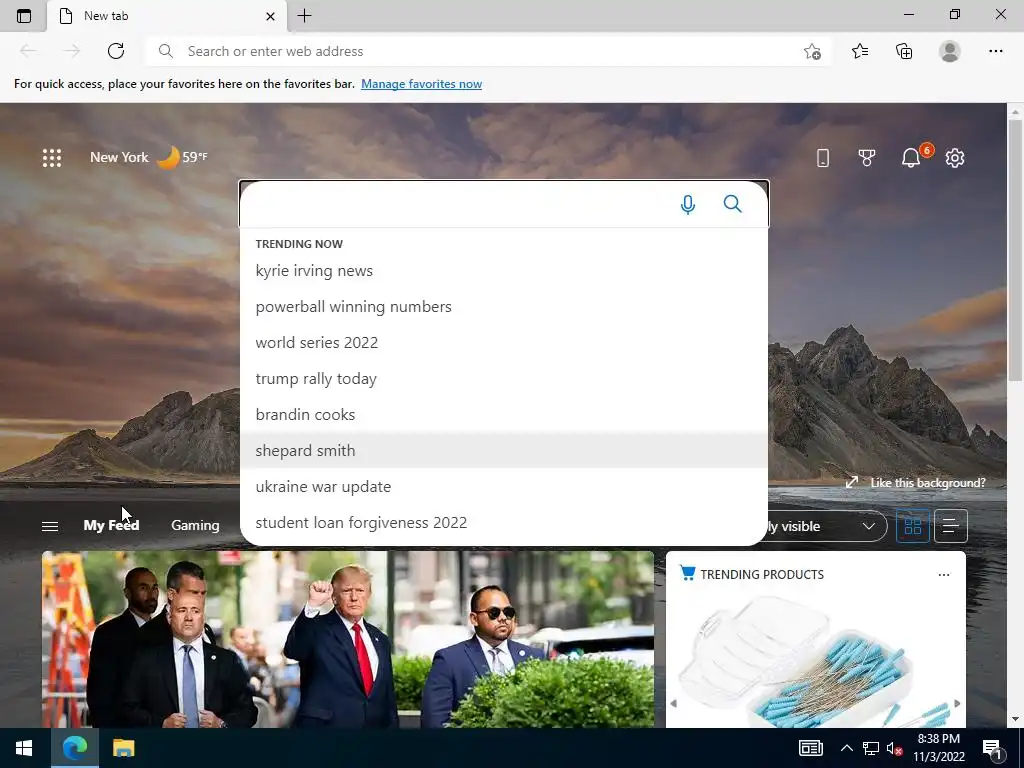The image size is (1024, 768).
Task: Open the clock showing 8:38 PM
Action: (938, 748)
